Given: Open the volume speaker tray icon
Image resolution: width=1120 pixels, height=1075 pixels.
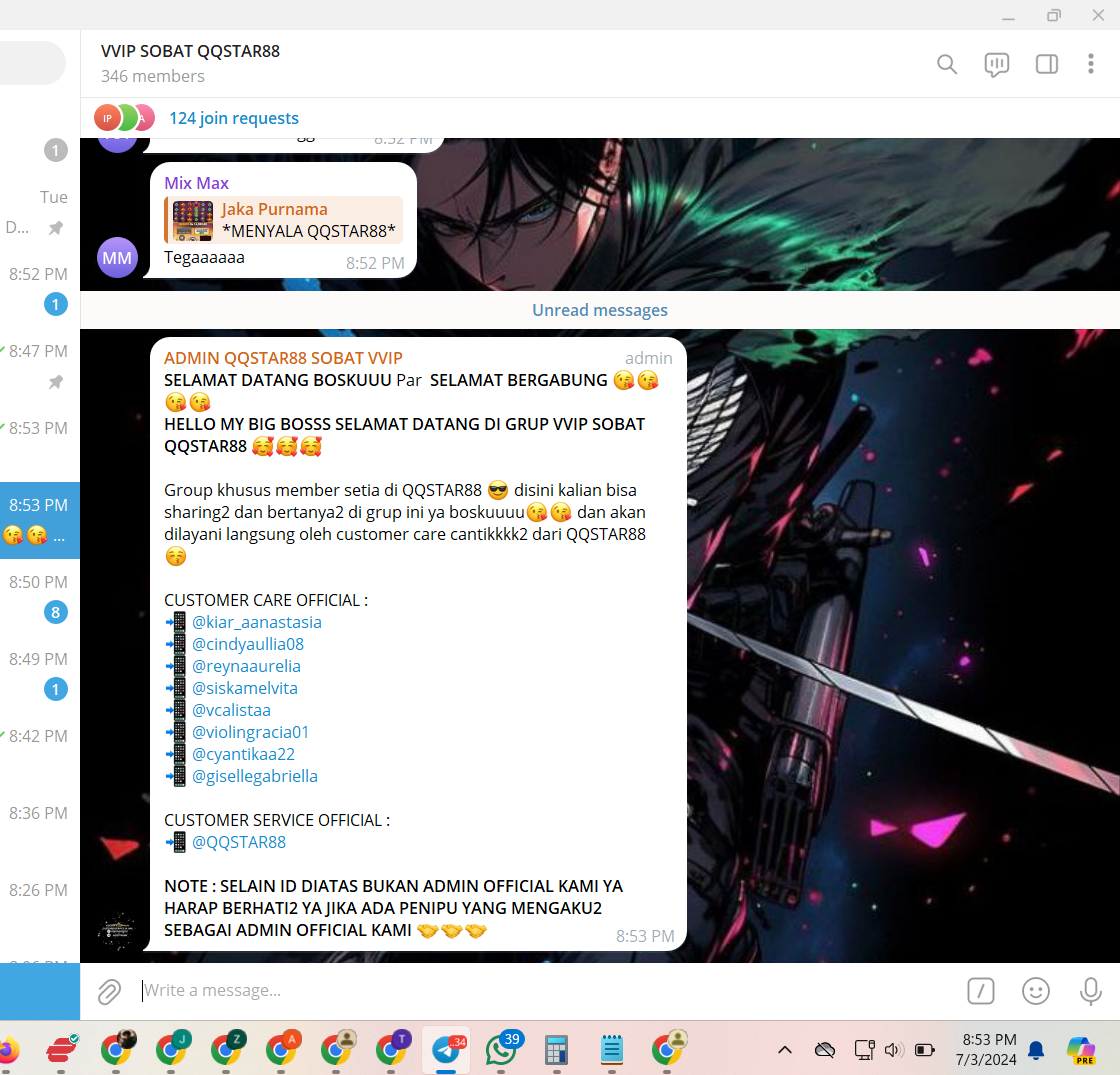Looking at the screenshot, I should [894, 1049].
